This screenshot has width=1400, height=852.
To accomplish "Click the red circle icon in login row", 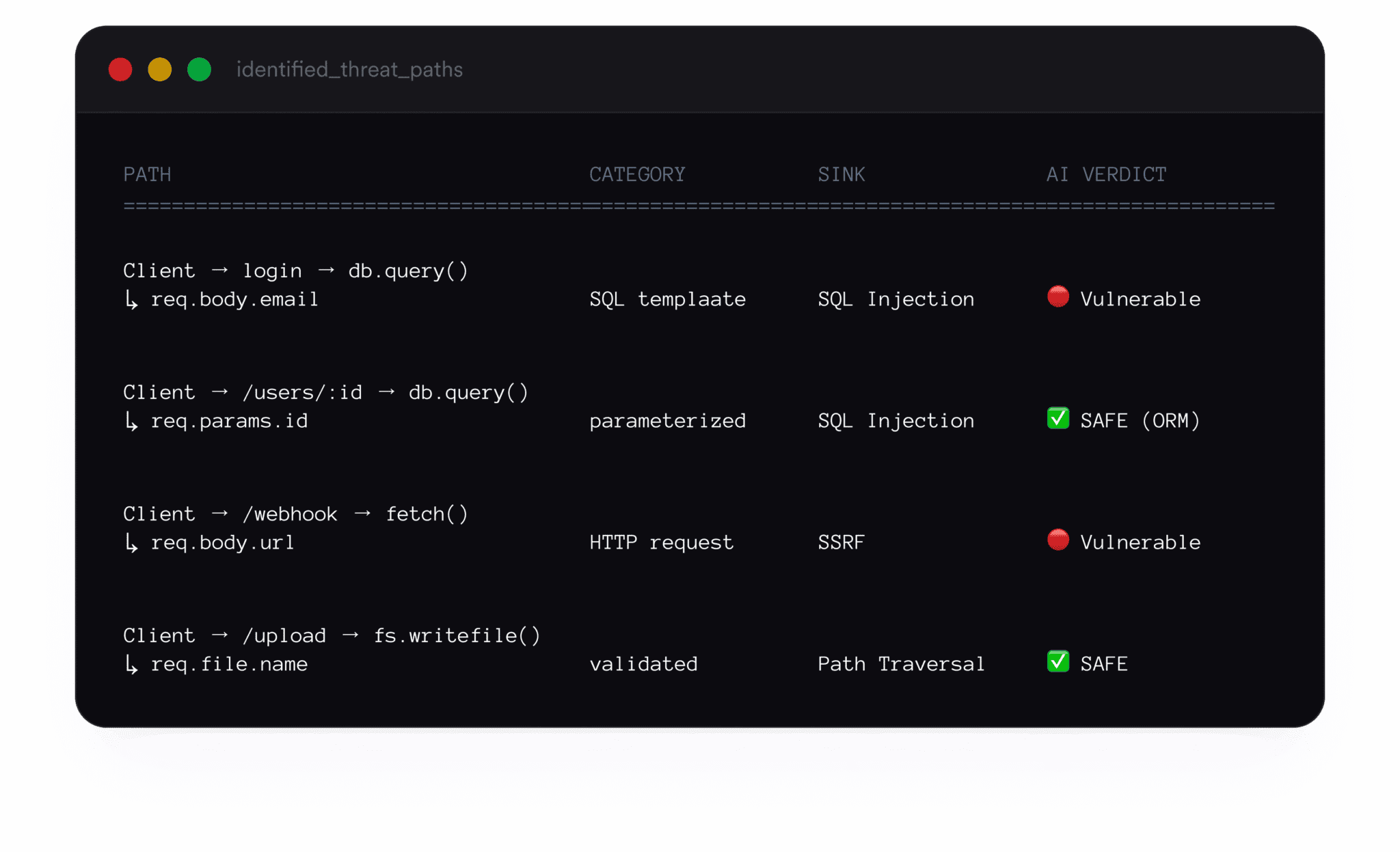I will pos(1058,297).
